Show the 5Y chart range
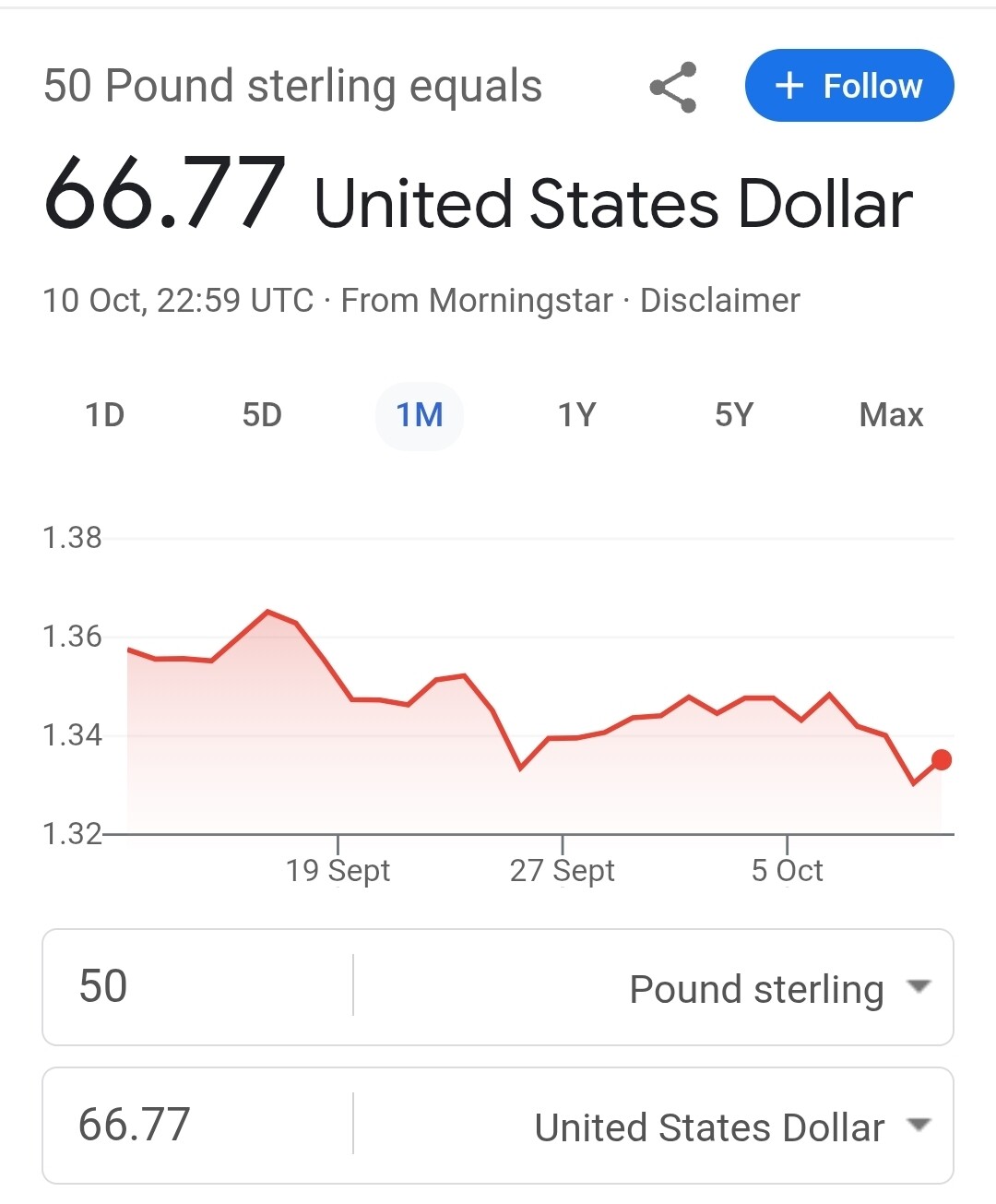The image size is (996, 1204). [734, 415]
